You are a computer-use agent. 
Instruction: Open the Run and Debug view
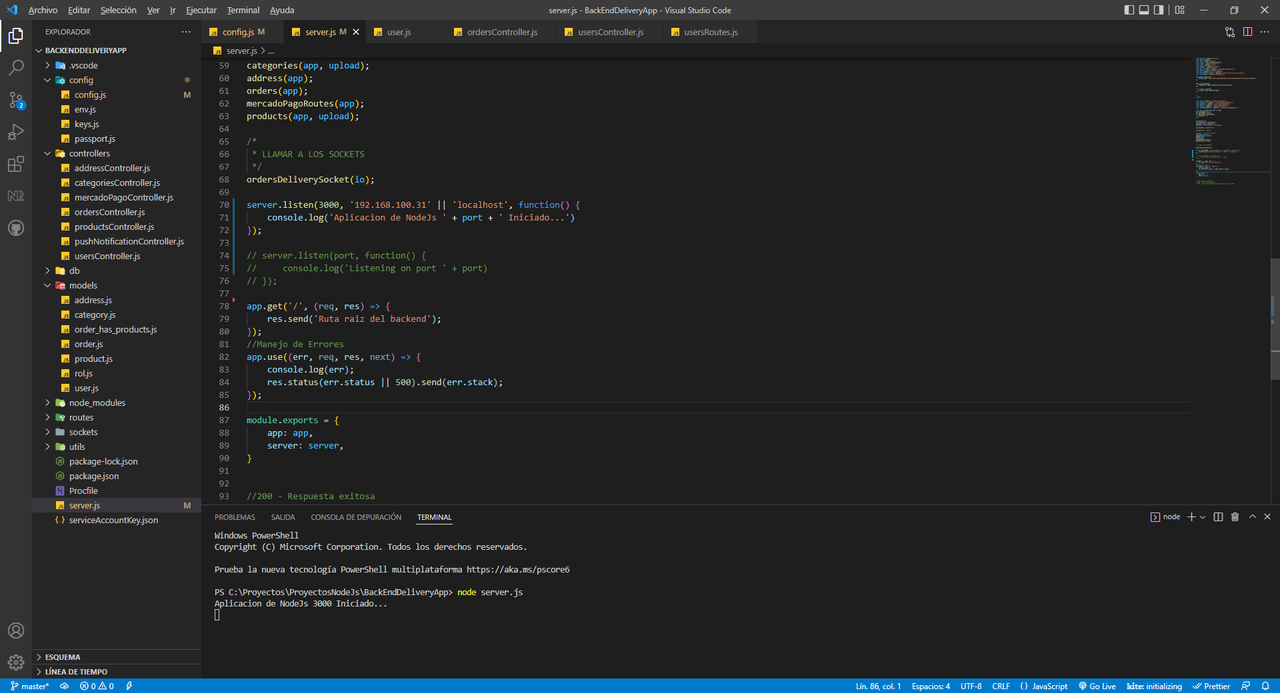tap(16, 132)
